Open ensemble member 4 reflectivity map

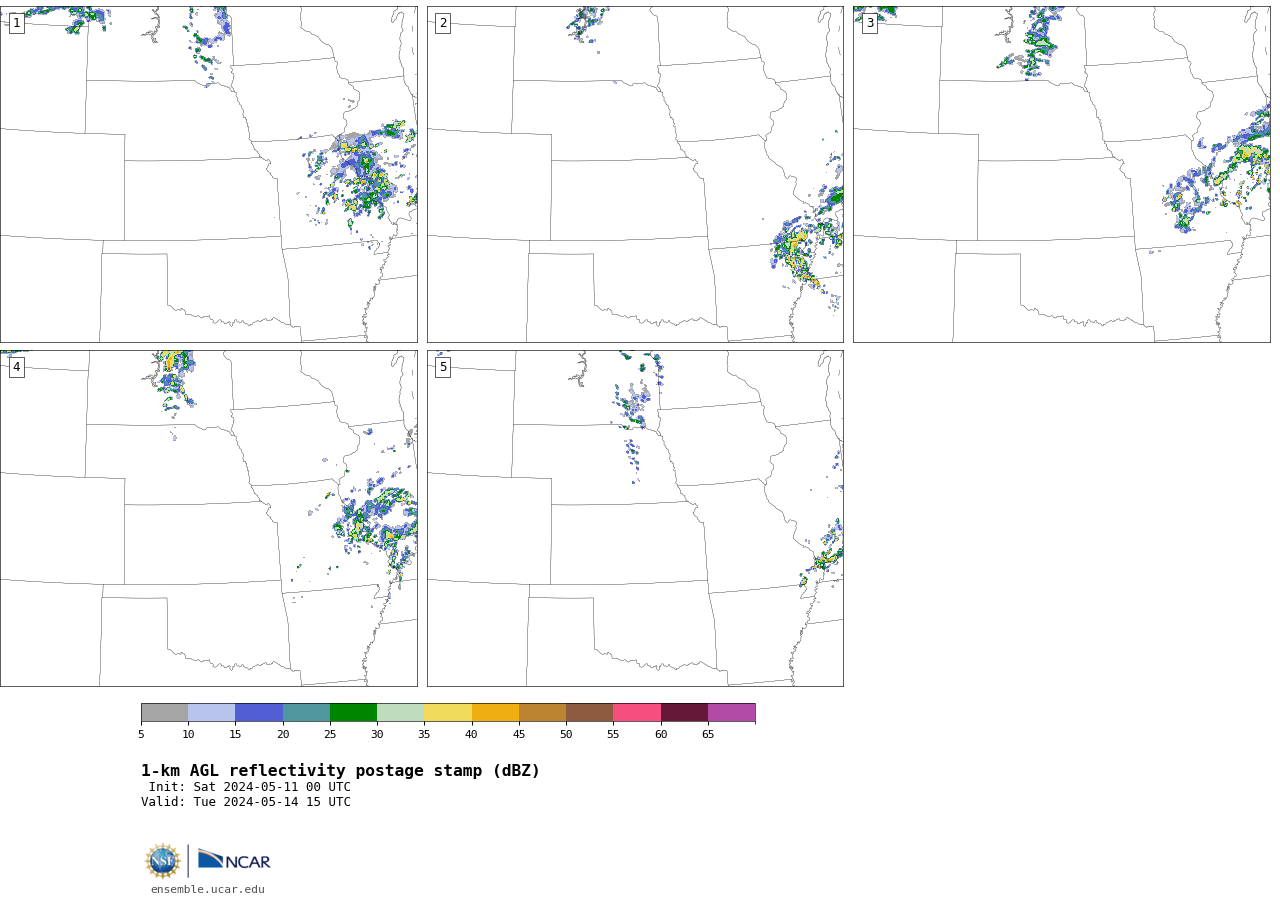point(208,518)
